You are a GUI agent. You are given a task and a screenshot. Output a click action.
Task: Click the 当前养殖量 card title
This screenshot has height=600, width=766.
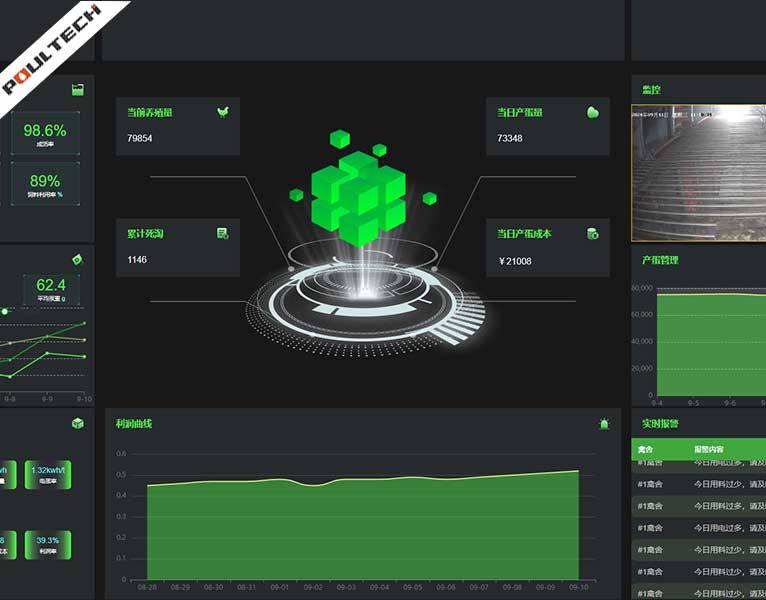click(x=149, y=112)
